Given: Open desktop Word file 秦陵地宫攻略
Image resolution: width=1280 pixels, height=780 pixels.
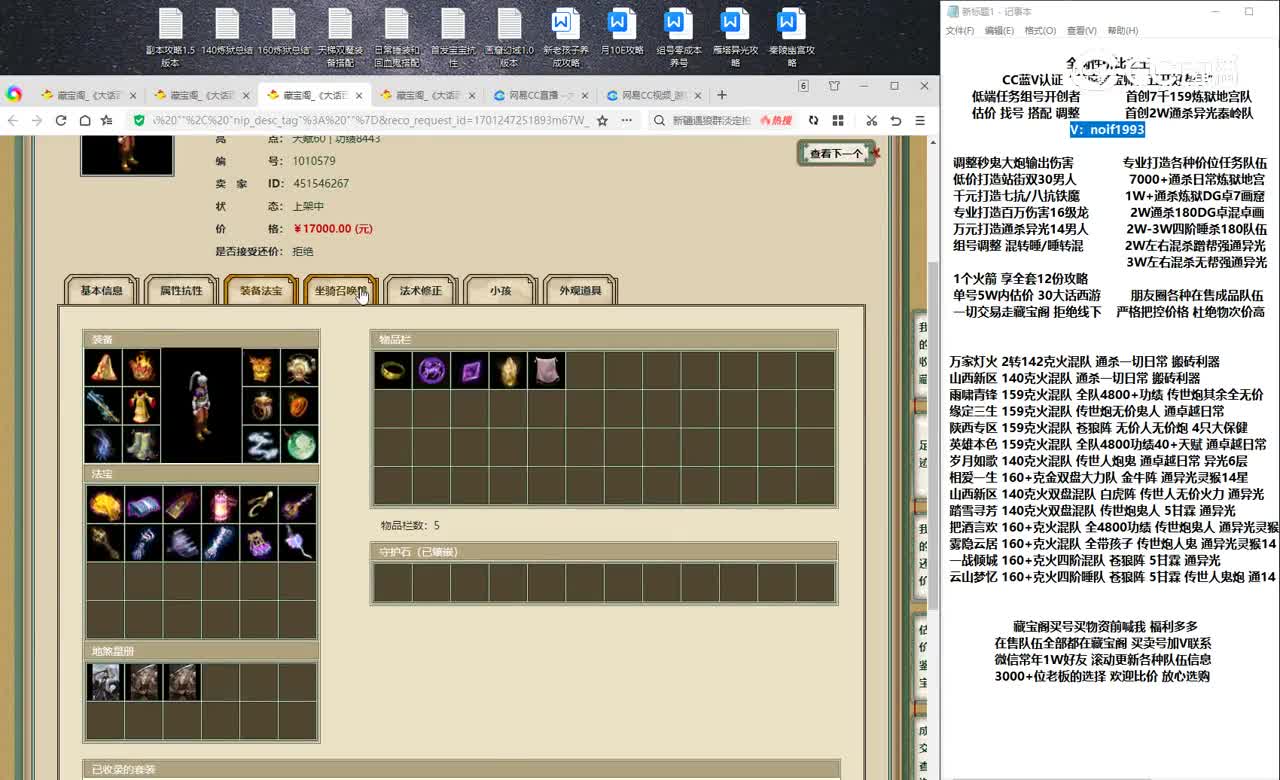Looking at the screenshot, I should tap(791, 38).
